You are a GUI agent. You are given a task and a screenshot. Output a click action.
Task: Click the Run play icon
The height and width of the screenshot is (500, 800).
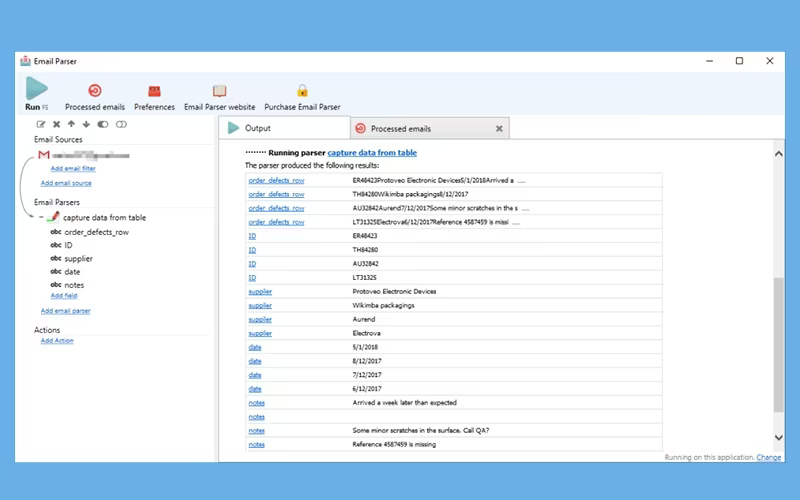[x=37, y=88]
